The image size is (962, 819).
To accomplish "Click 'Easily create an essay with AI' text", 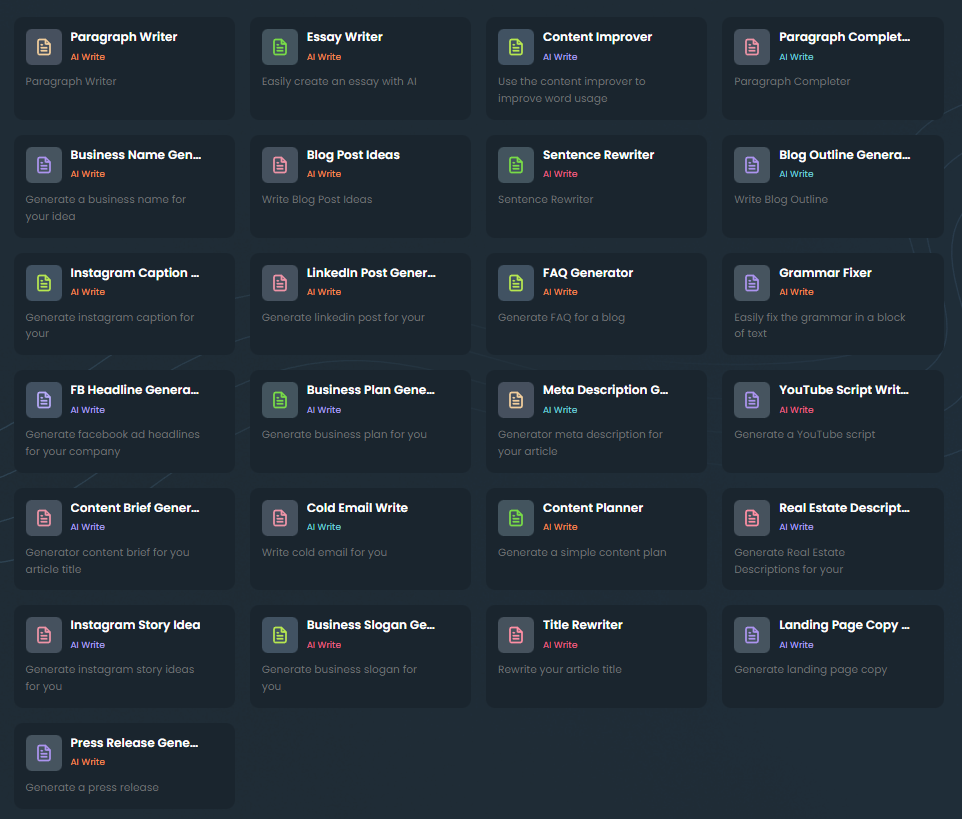I will pyautogui.click(x=339, y=81).
